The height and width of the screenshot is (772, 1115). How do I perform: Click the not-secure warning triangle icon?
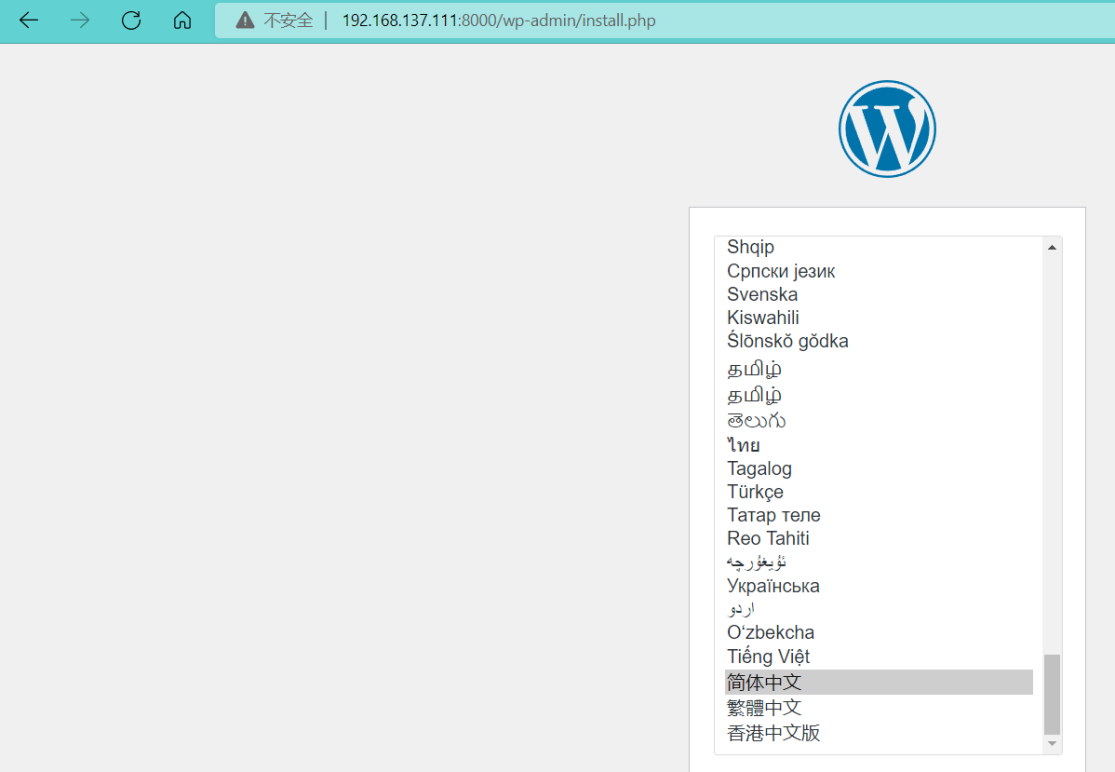[x=245, y=20]
